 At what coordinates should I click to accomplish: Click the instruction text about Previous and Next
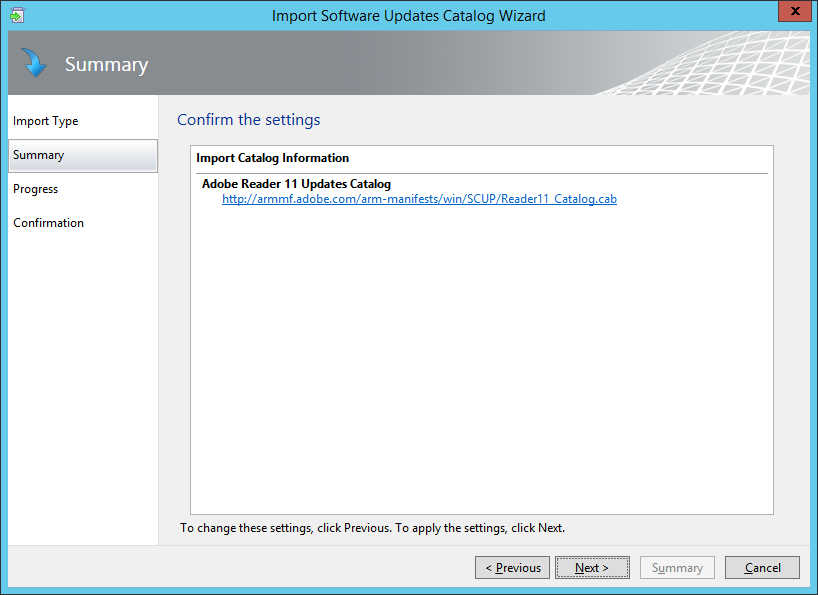tap(372, 528)
